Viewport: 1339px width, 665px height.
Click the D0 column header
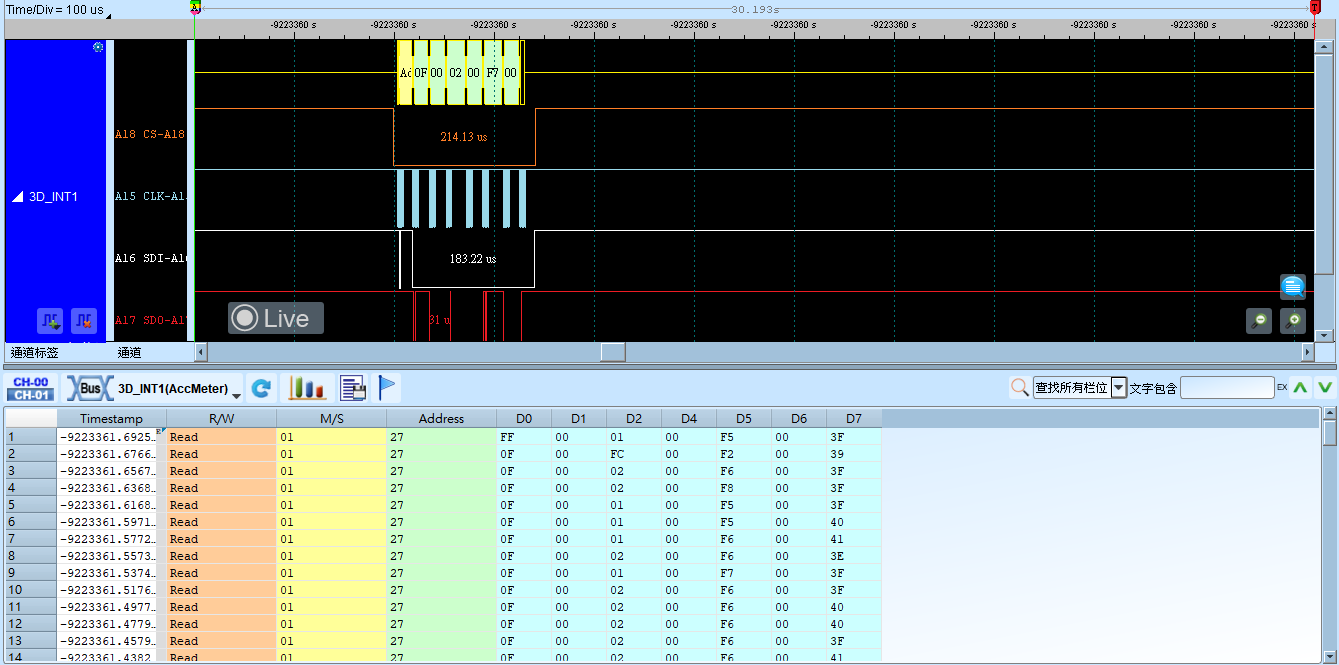point(524,418)
